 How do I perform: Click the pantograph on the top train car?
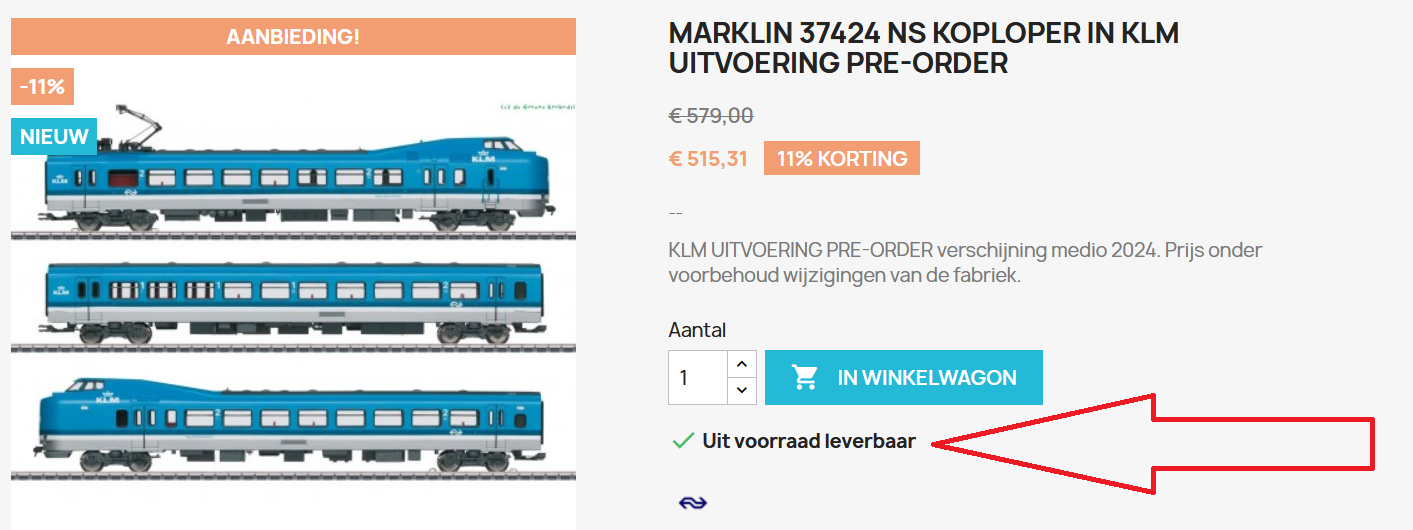pyautogui.click(x=138, y=124)
